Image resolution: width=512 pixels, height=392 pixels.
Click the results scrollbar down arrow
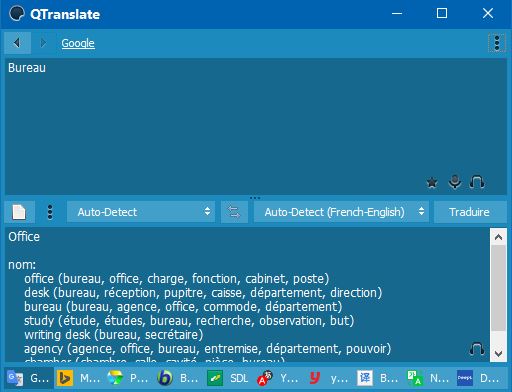point(498,353)
